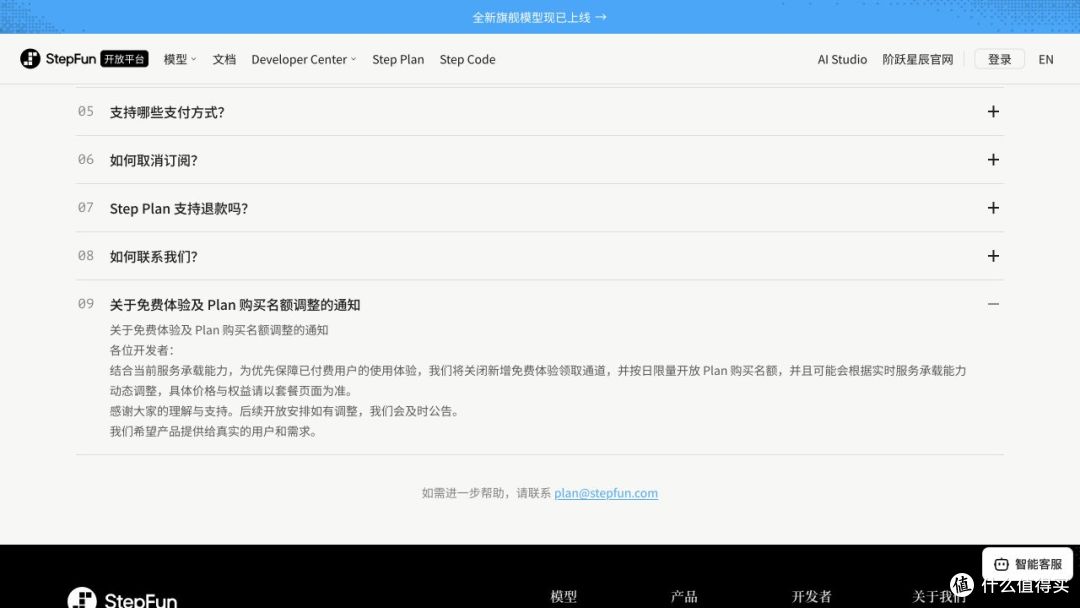Select the question title 如何取消订阅?

154,160
